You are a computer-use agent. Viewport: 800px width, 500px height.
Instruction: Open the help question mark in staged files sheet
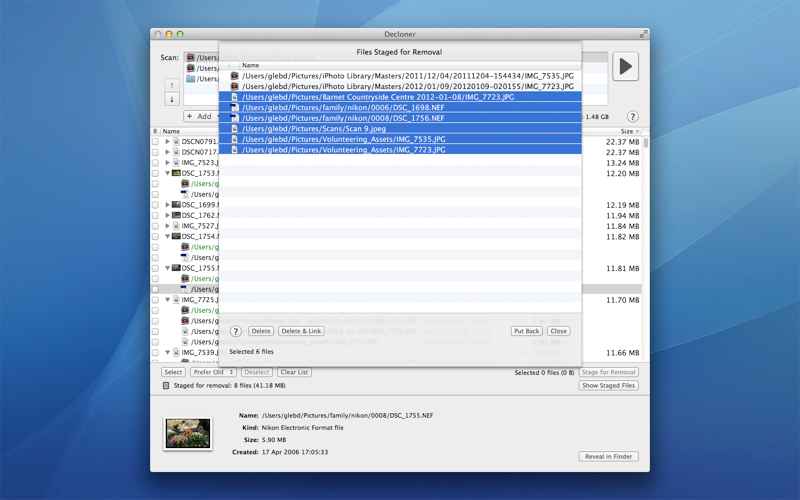[235, 331]
